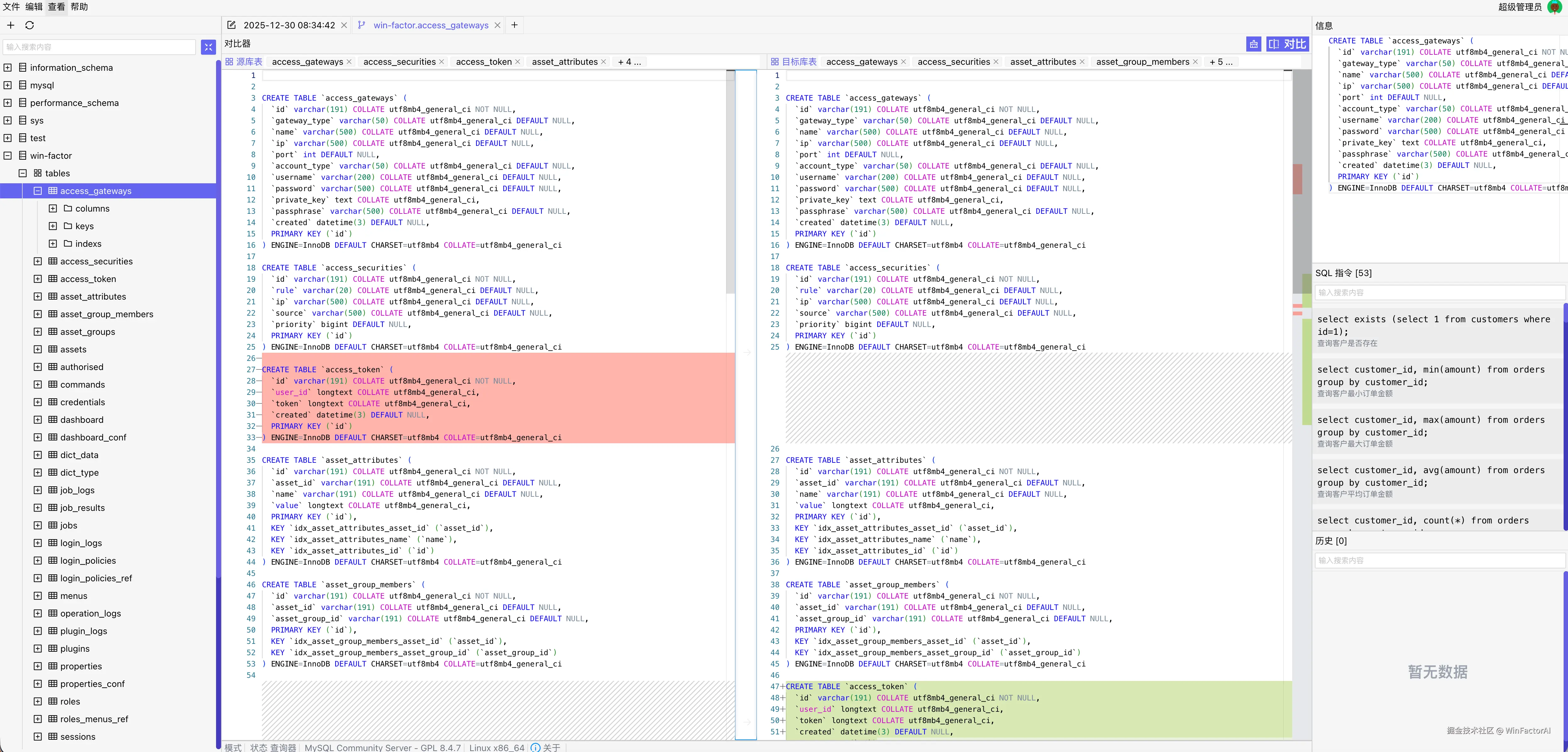Click the collapse button next to sidebar search
The width and height of the screenshot is (1568, 752).
coord(208,47)
